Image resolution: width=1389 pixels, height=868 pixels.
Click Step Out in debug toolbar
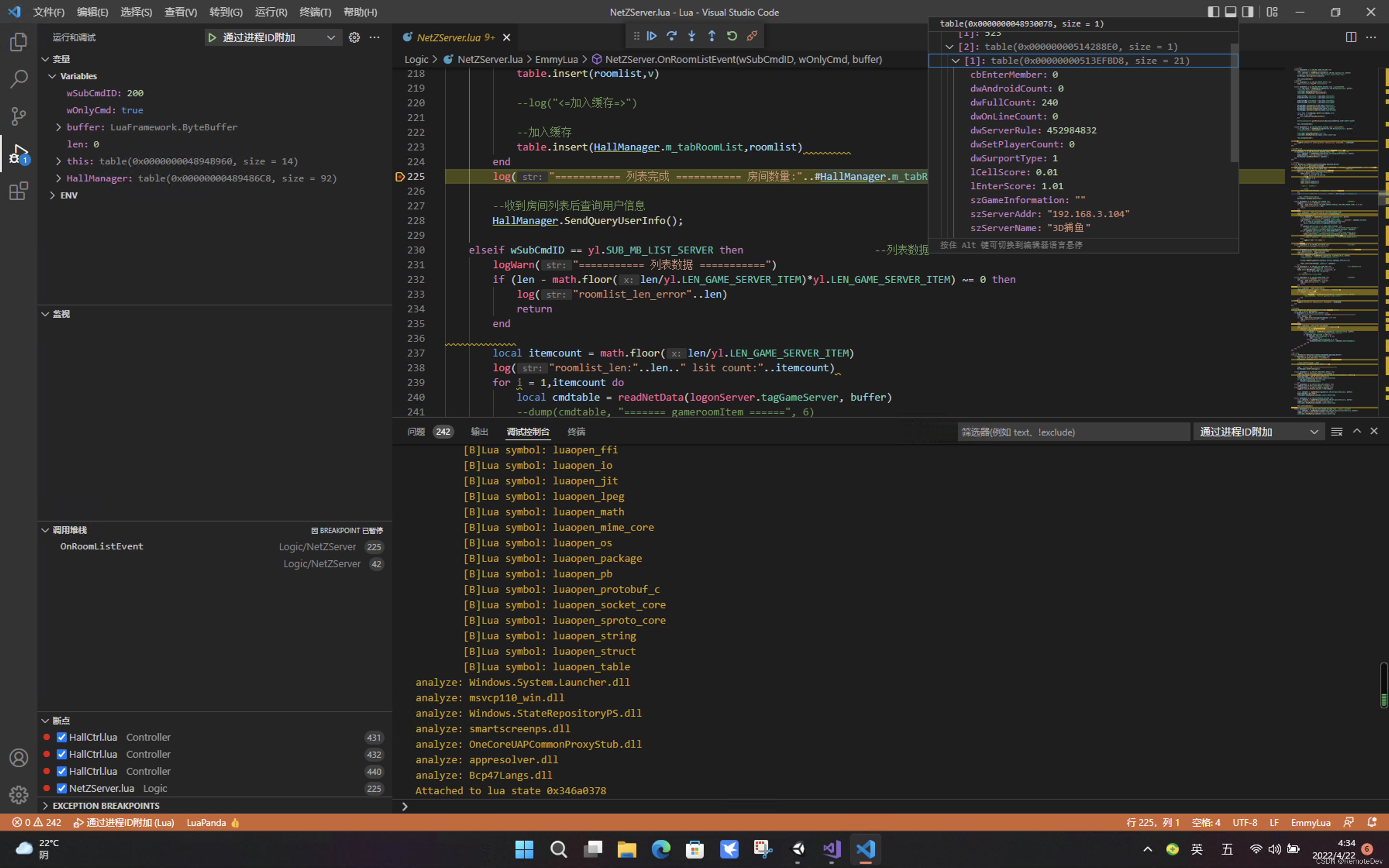coord(712,36)
